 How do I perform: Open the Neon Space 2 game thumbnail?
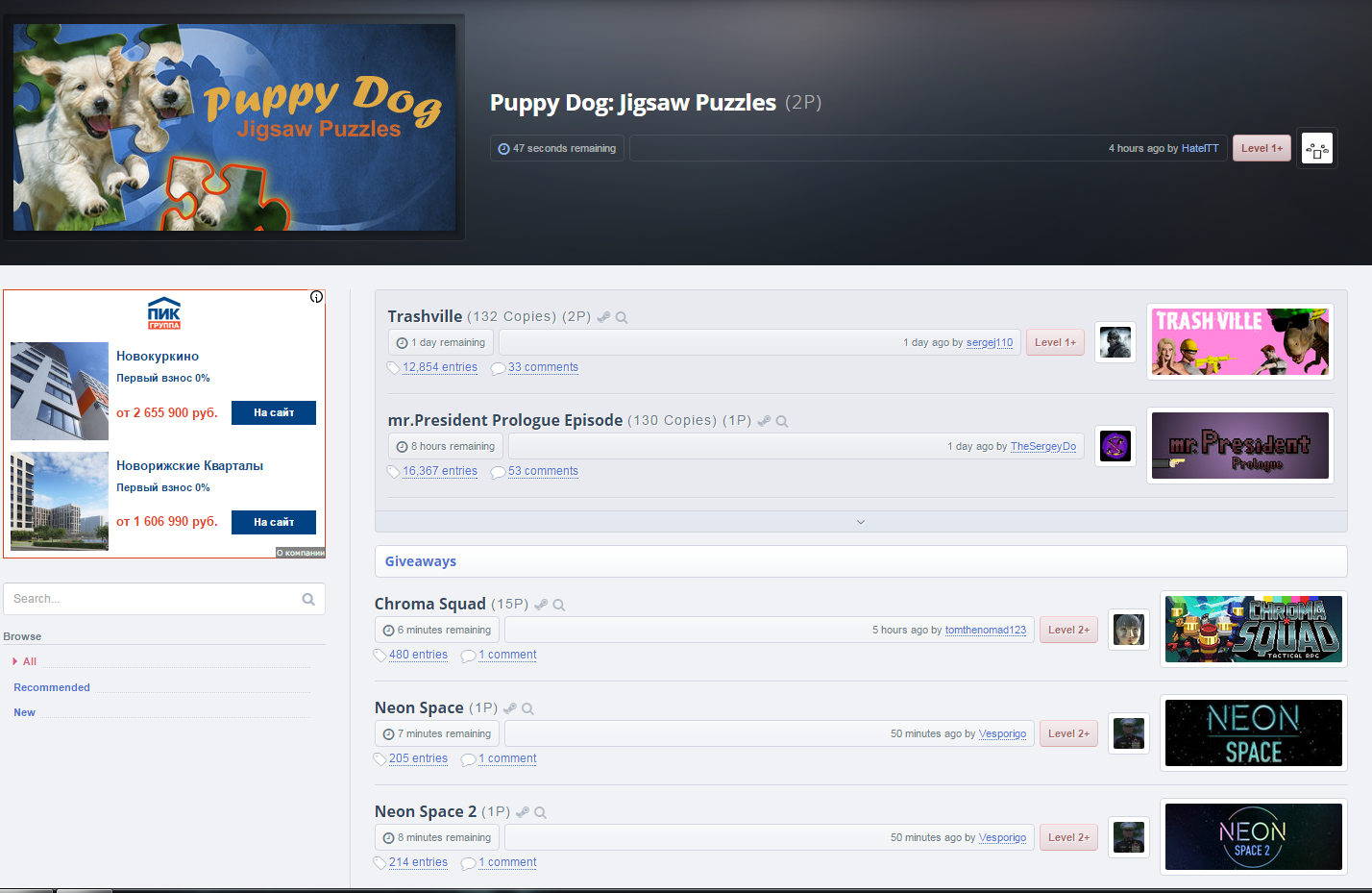pos(1254,836)
